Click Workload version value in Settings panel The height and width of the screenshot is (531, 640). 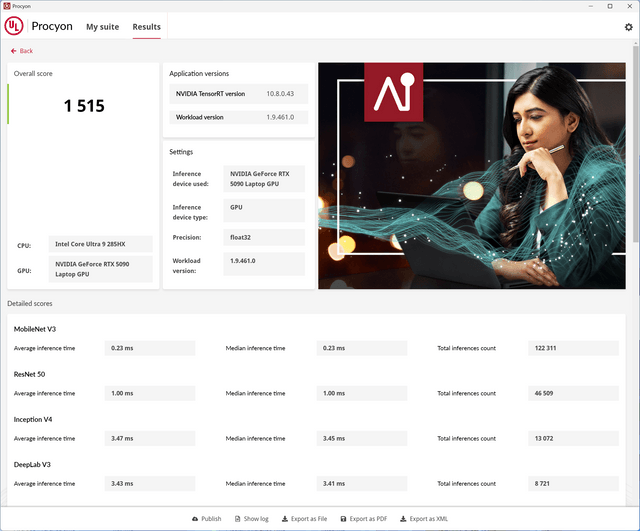(264, 264)
